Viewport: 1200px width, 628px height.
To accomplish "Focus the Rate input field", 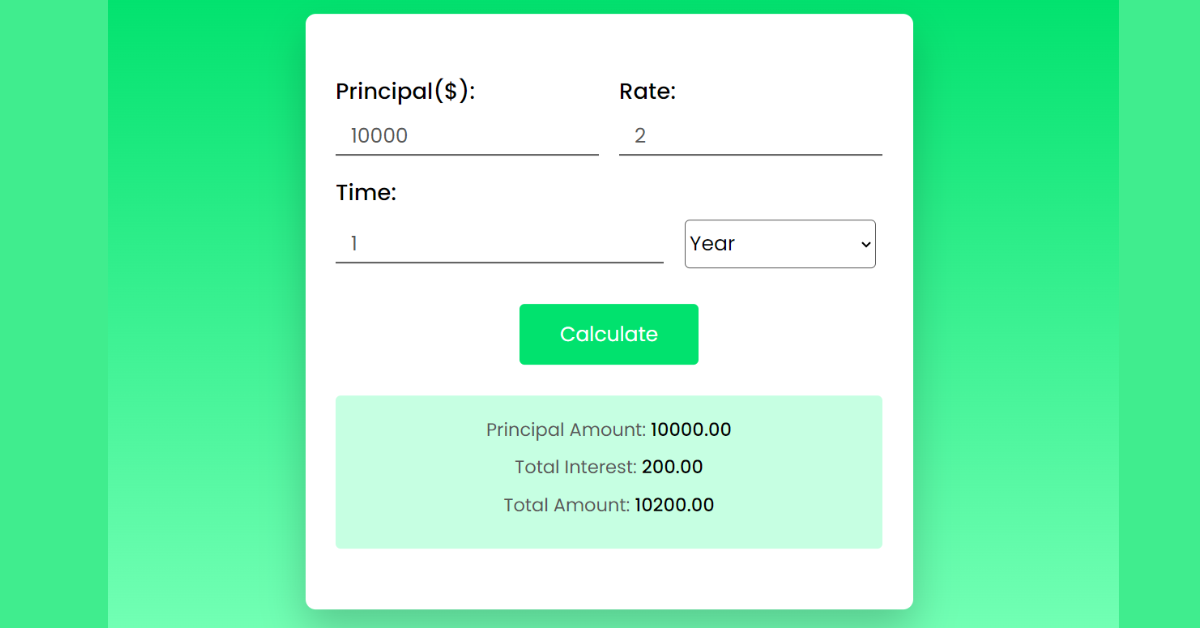I will [x=750, y=136].
